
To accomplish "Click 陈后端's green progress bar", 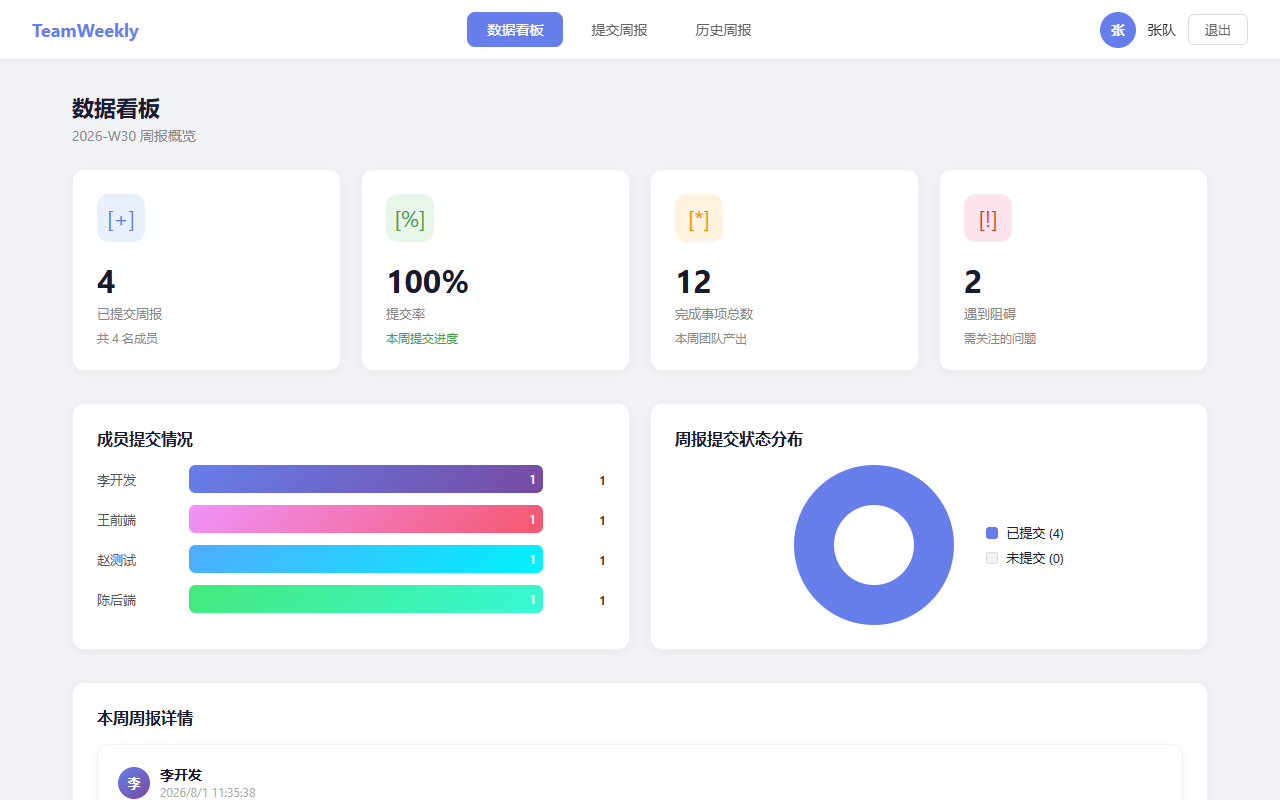I will tap(366, 599).
